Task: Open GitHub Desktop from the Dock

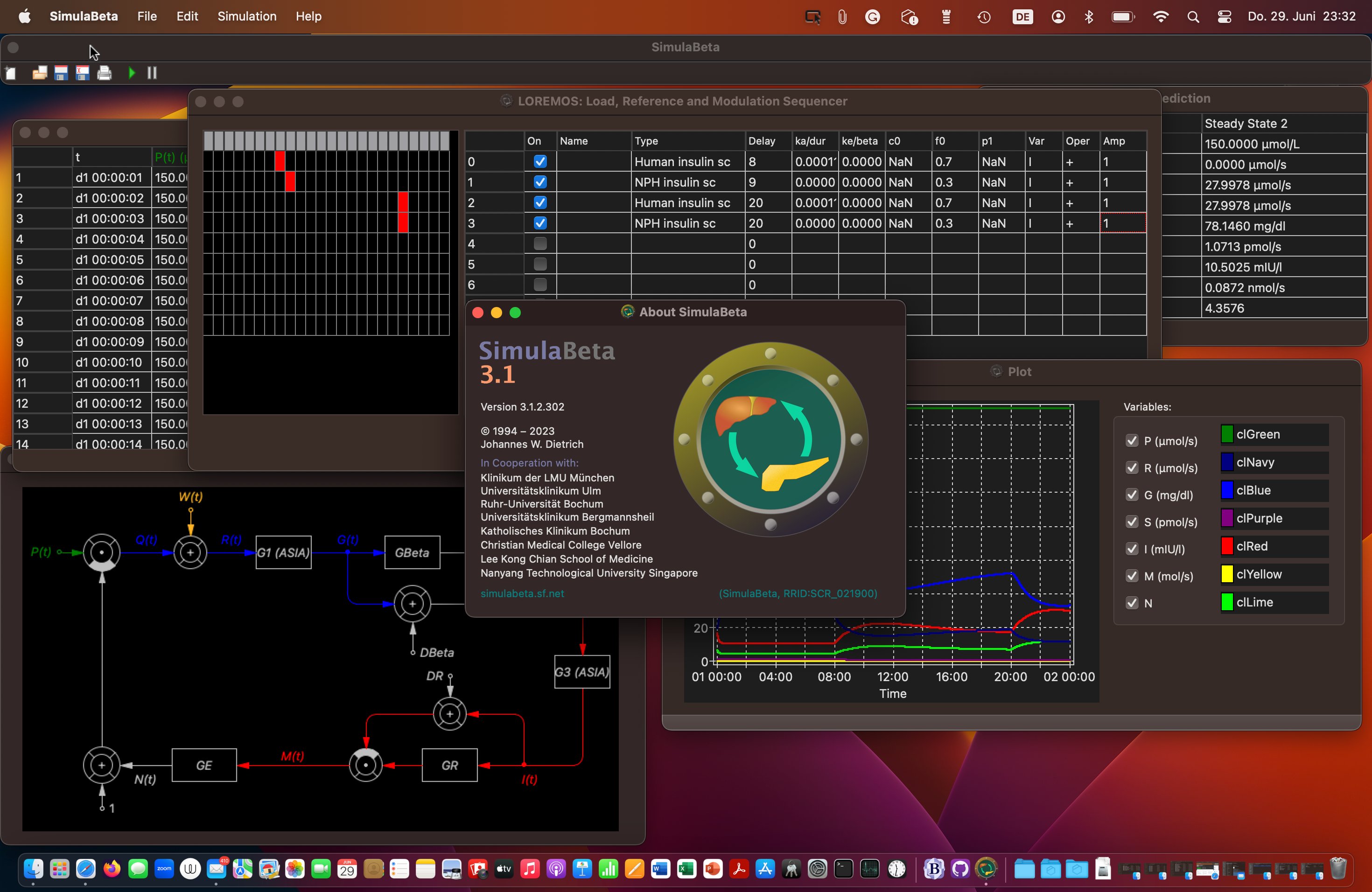Action: click(960, 868)
